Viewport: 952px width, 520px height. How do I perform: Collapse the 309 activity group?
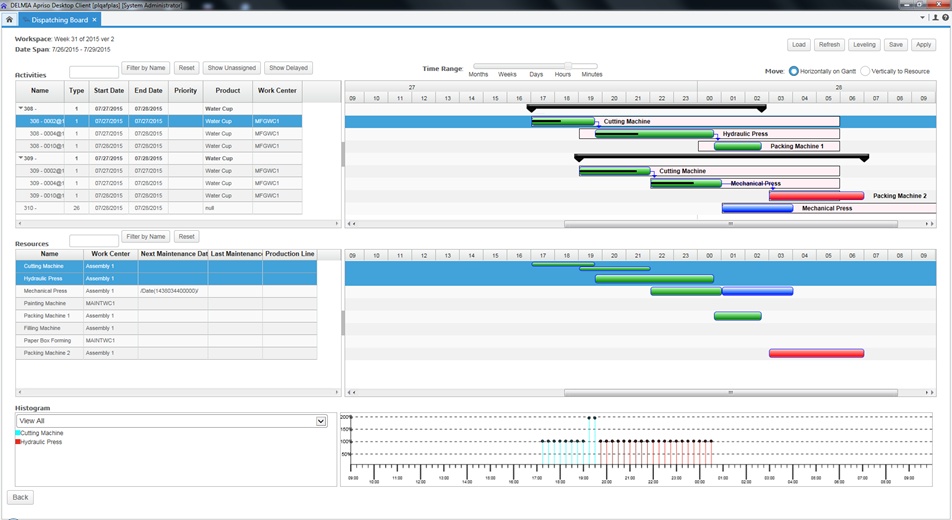coord(21,158)
